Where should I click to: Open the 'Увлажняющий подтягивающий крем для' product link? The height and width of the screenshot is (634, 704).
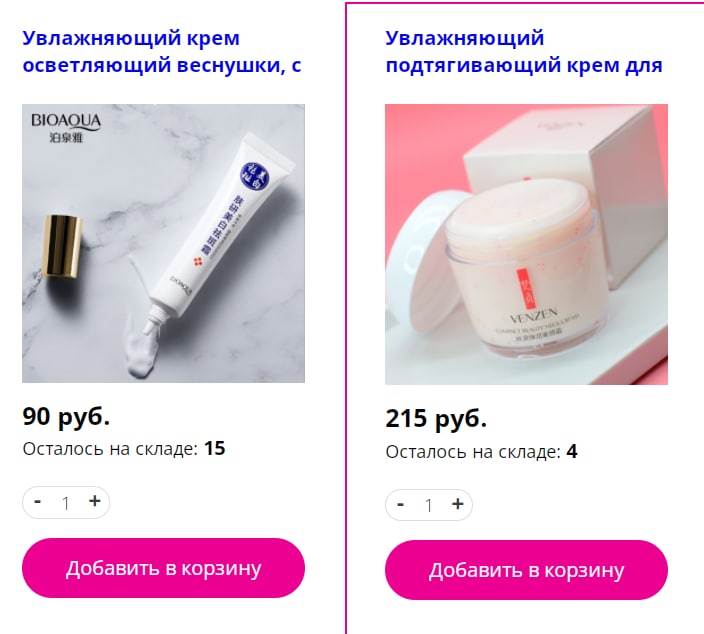(524, 51)
